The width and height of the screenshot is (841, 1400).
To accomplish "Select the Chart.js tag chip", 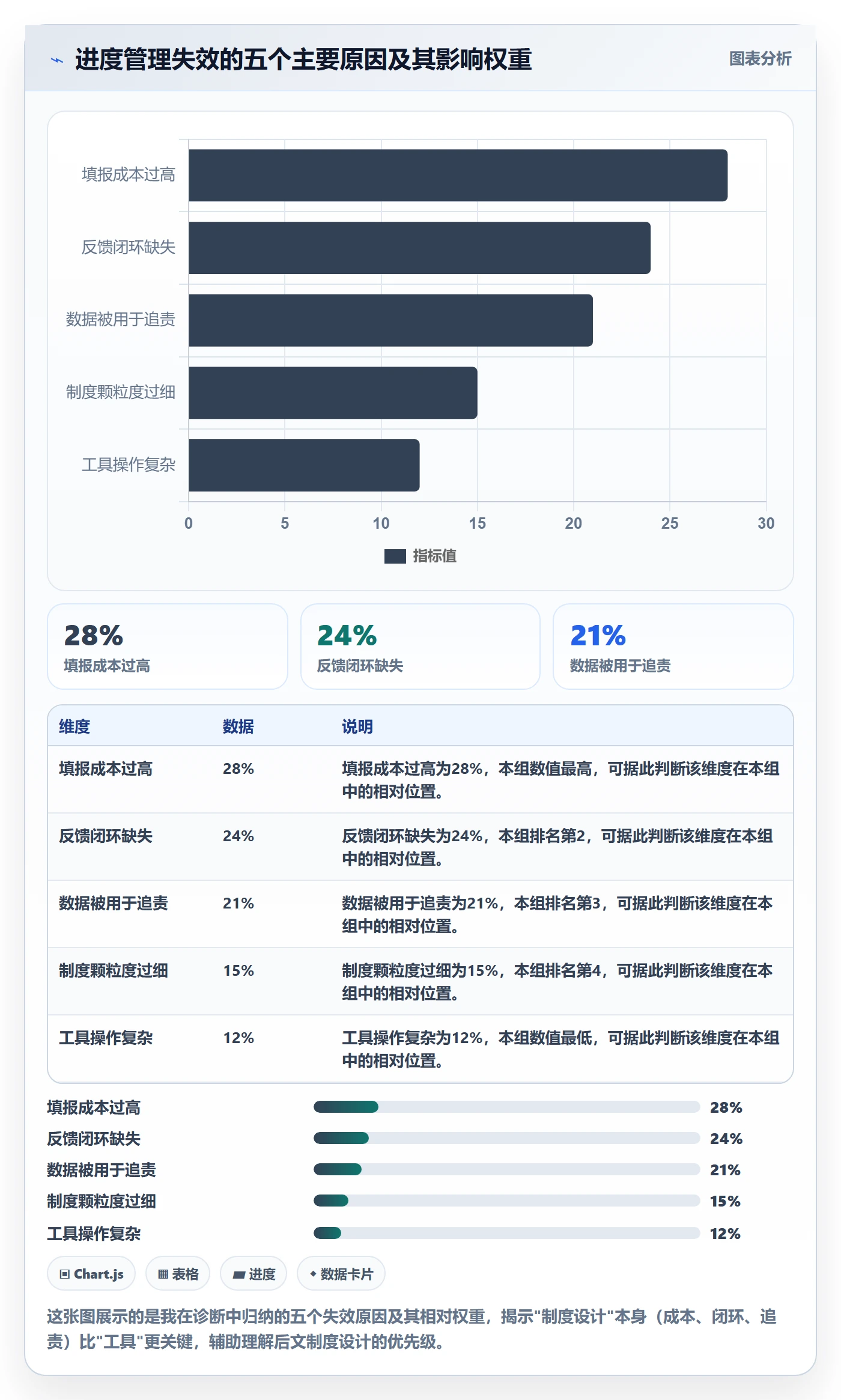I will (x=91, y=1274).
